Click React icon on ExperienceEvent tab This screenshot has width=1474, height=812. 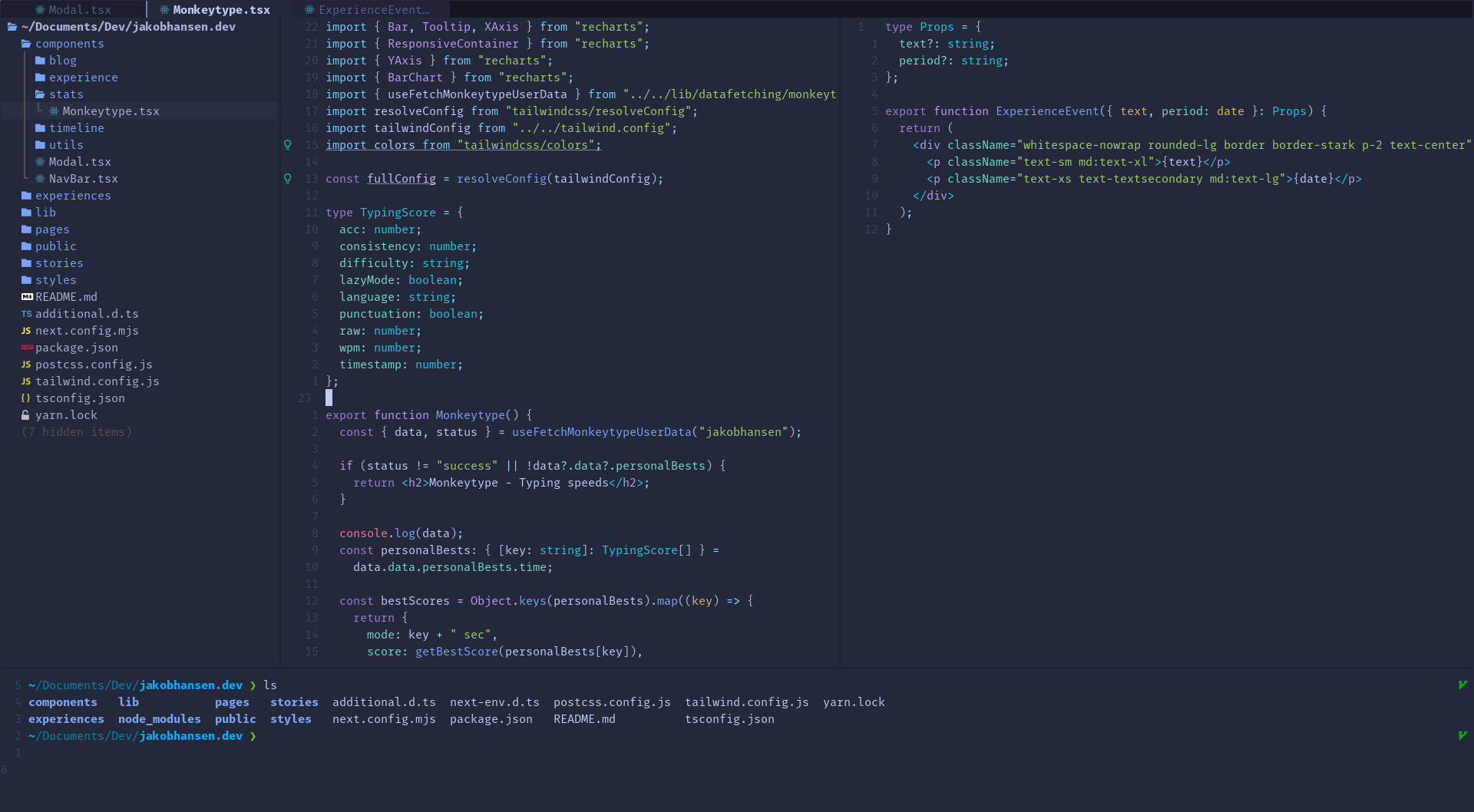click(309, 9)
